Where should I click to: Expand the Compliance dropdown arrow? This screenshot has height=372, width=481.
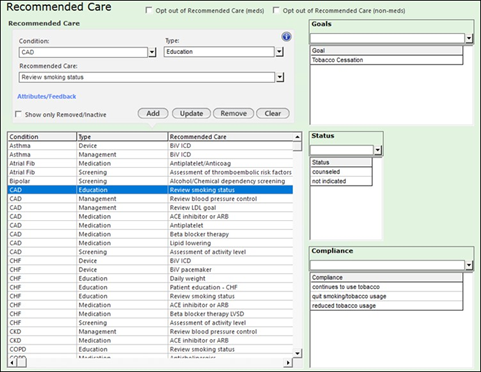(469, 265)
